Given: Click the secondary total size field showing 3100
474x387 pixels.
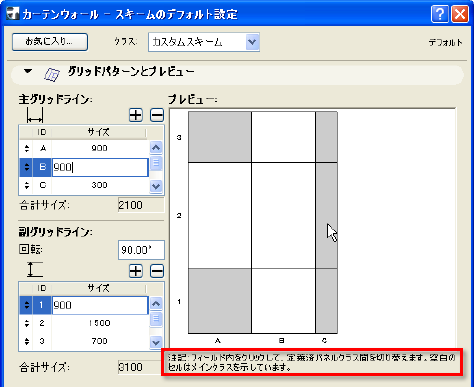Looking at the screenshot, I should (x=140, y=367).
